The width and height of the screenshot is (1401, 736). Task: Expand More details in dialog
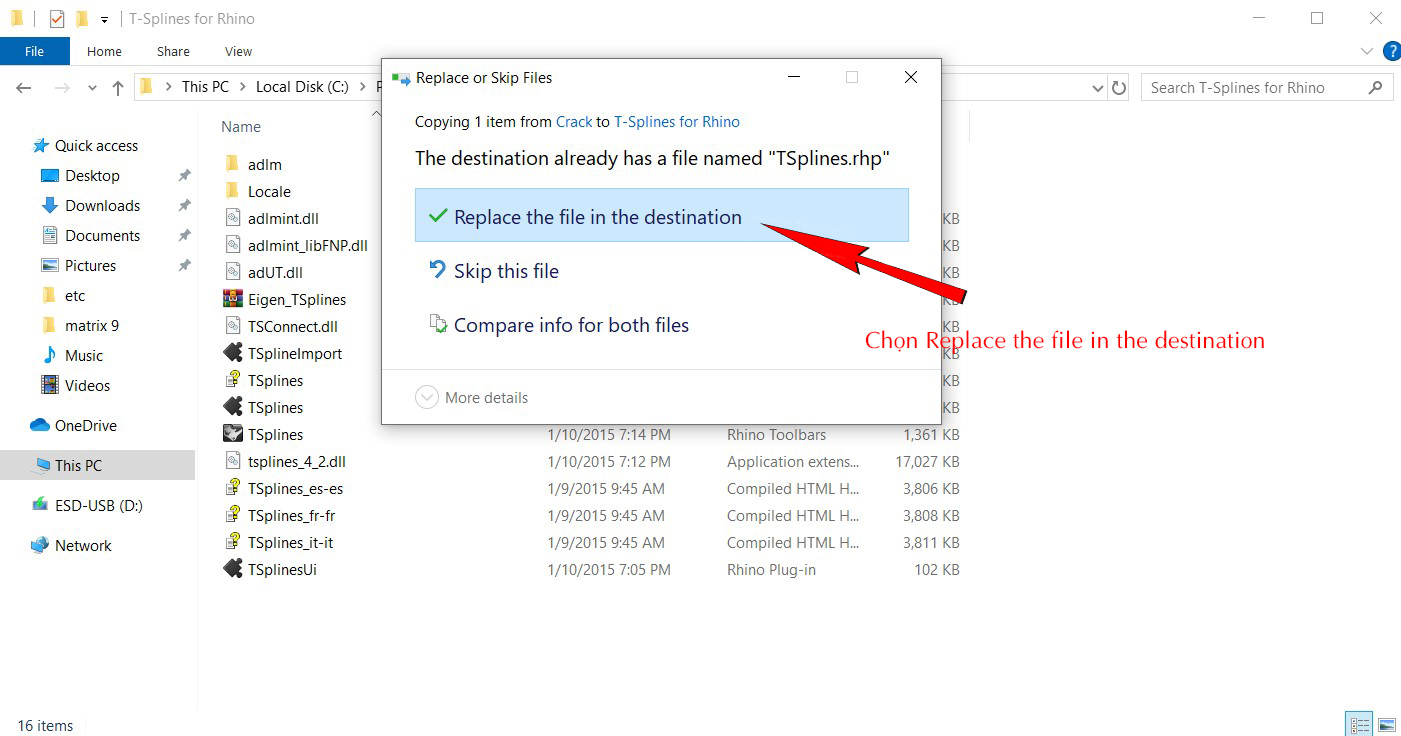[472, 398]
